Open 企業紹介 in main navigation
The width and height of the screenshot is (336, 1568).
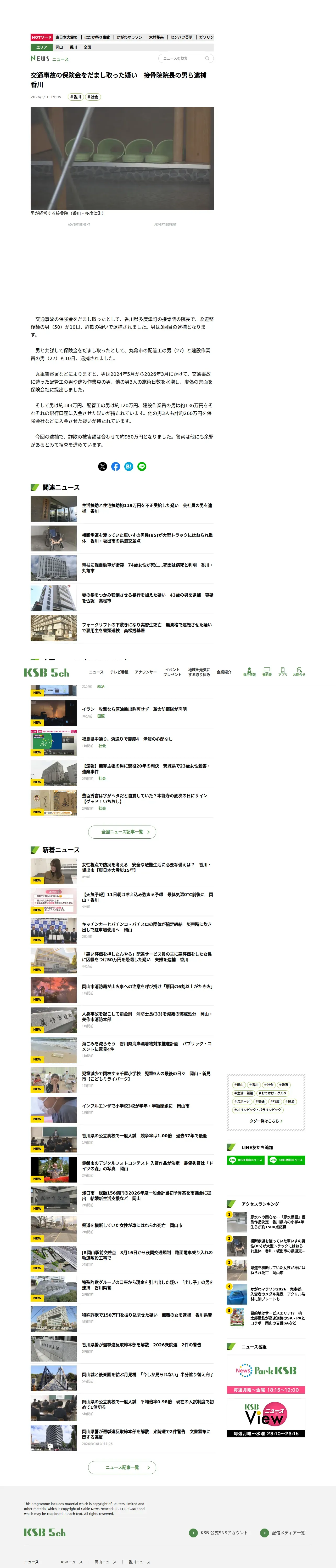point(224,672)
